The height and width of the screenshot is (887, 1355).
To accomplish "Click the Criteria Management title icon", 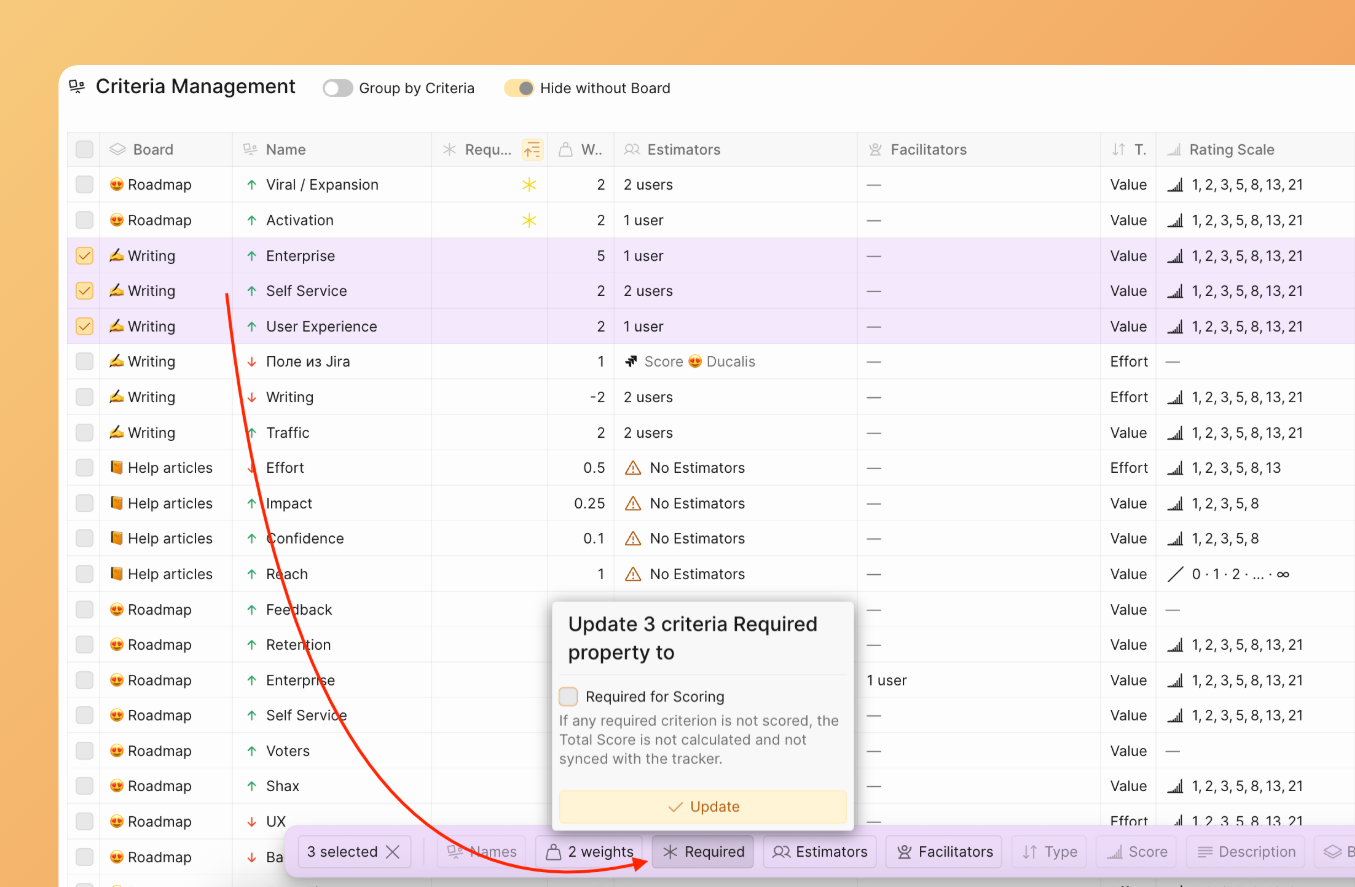I will (x=77, y=88).
